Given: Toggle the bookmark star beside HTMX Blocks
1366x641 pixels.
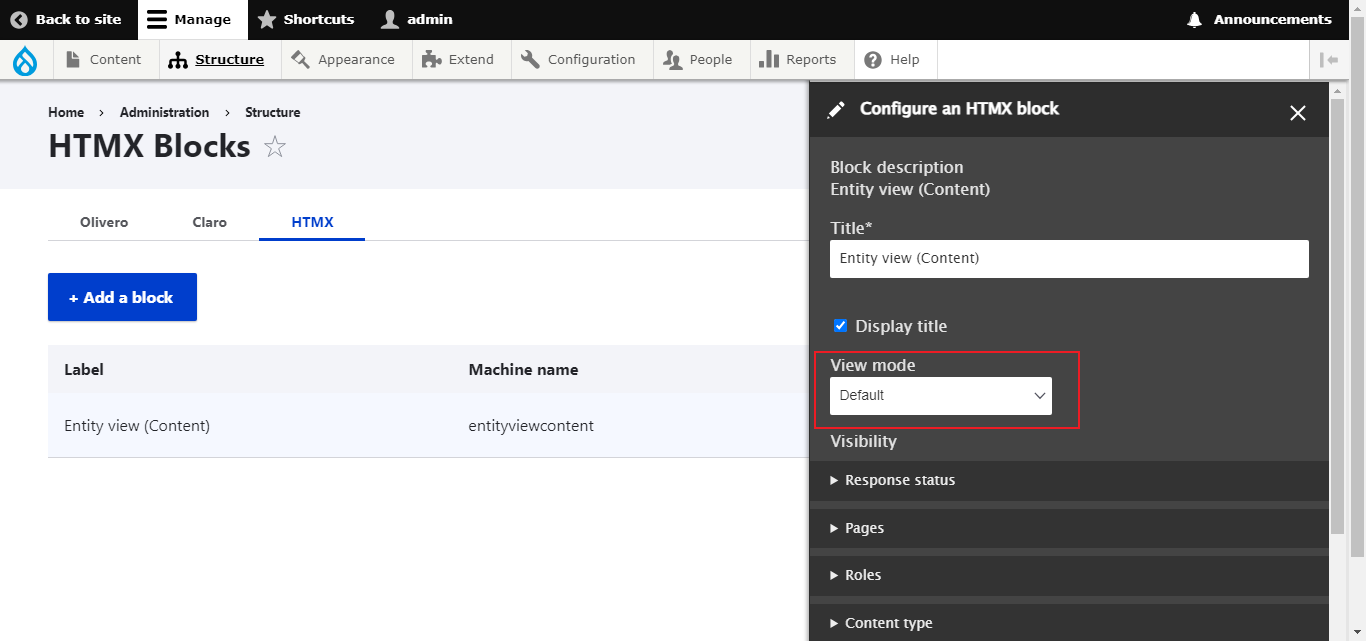Looking at the screenshot, I should point(274,146).
